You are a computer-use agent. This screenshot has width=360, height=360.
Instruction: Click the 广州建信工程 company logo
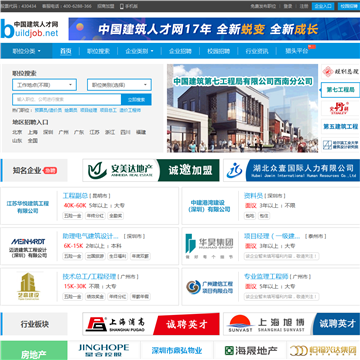point(209,287)
